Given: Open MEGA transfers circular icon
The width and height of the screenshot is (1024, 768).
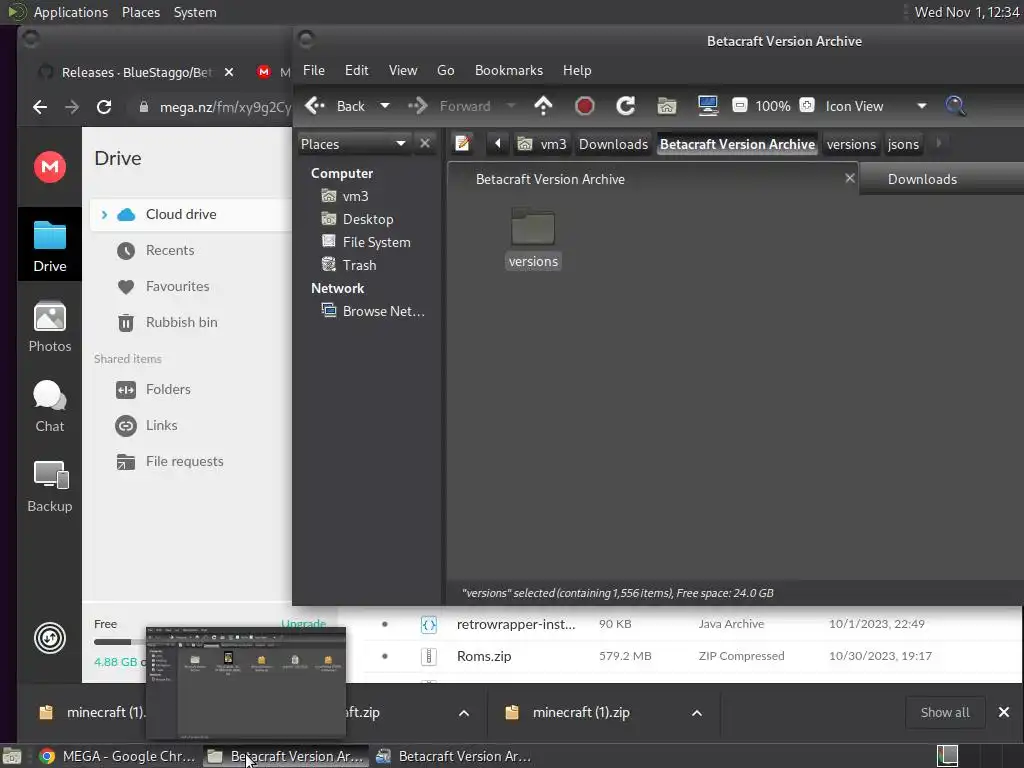Looking at the screenshot, I should coord(50,637).
